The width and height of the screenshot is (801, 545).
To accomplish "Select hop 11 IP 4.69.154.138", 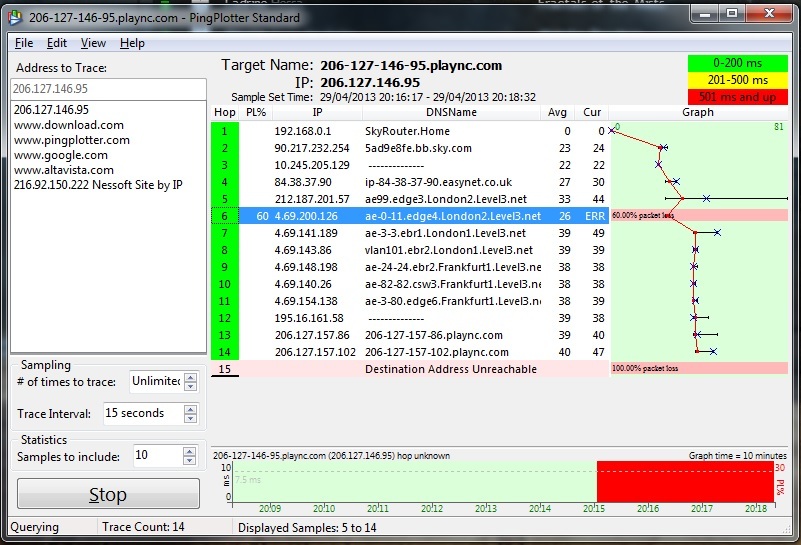I will tap(306, 301).
